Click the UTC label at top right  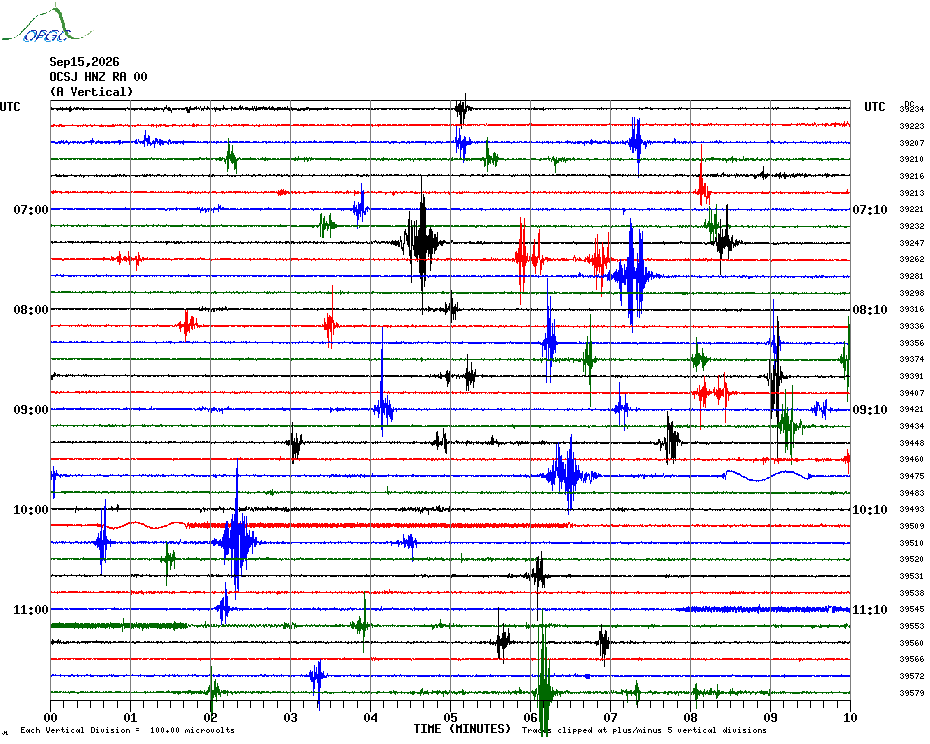(x=874, y=107)
